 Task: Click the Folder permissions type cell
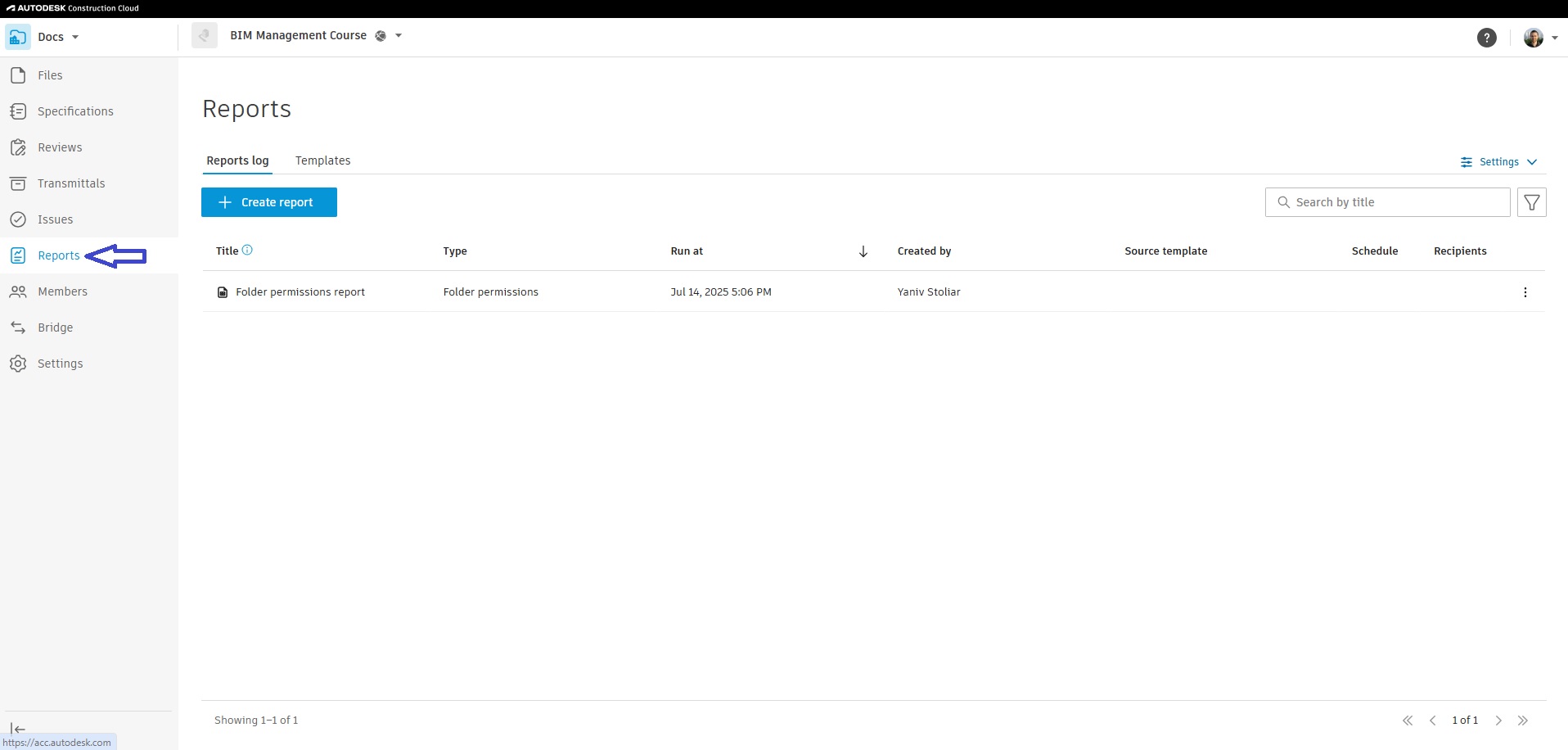click(491, 292)
